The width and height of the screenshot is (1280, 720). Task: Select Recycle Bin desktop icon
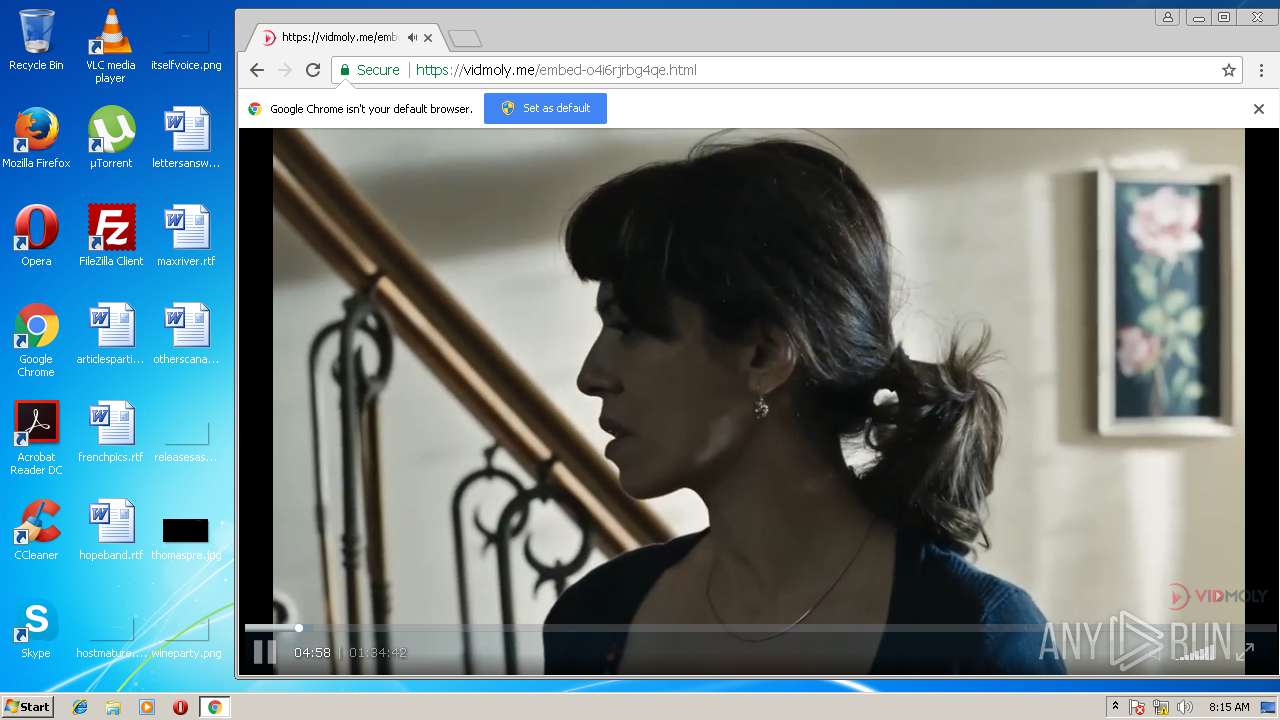pyautogui.click(x=36, y=40)
